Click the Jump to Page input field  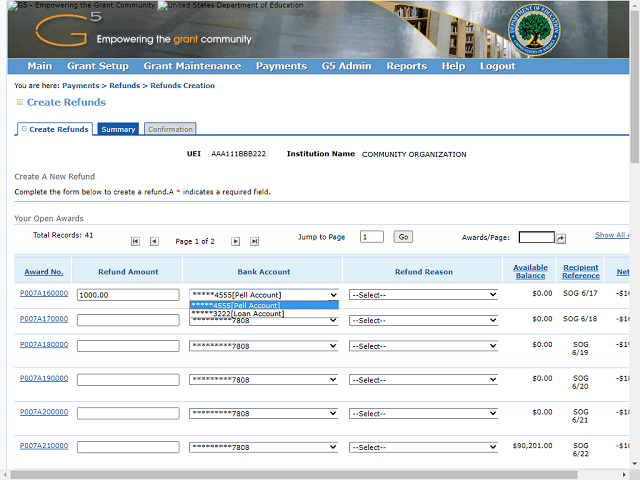coord(371,237)
